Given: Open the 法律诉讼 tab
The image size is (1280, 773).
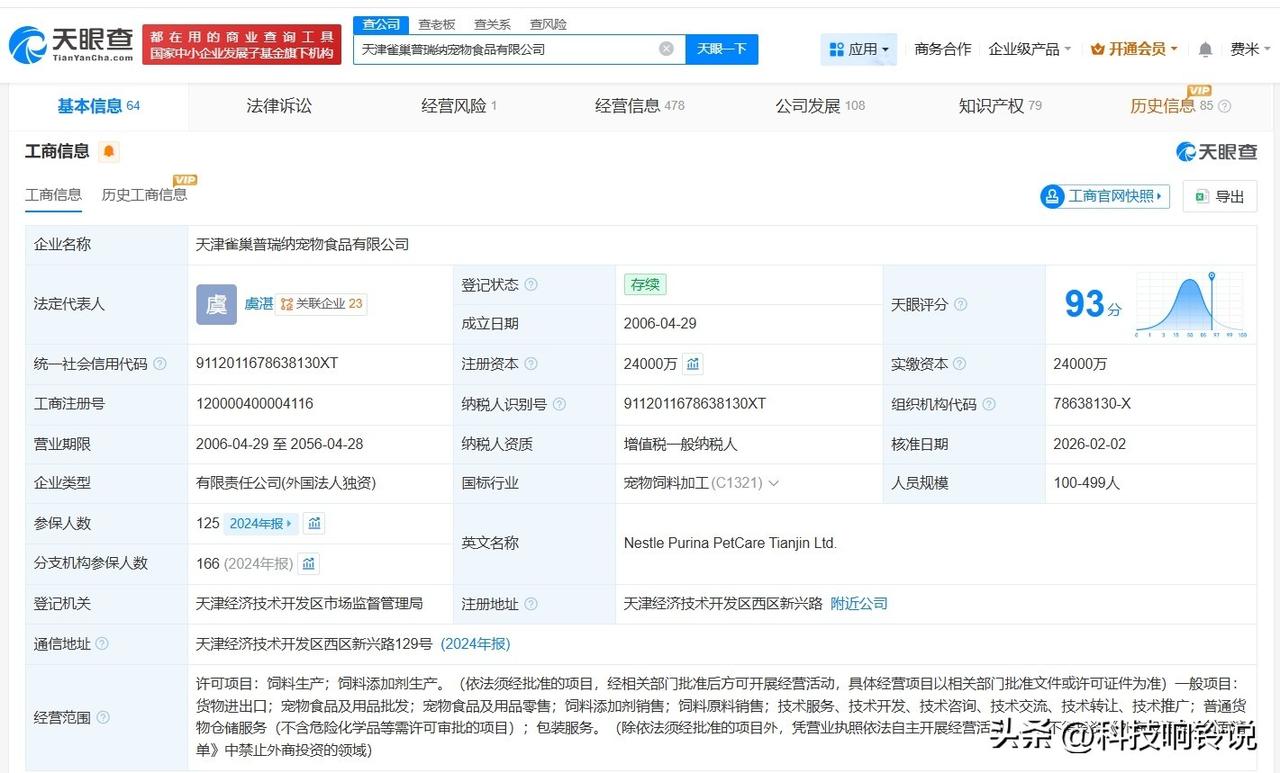Looking at the screenshot, I should (x=279, y=106).
